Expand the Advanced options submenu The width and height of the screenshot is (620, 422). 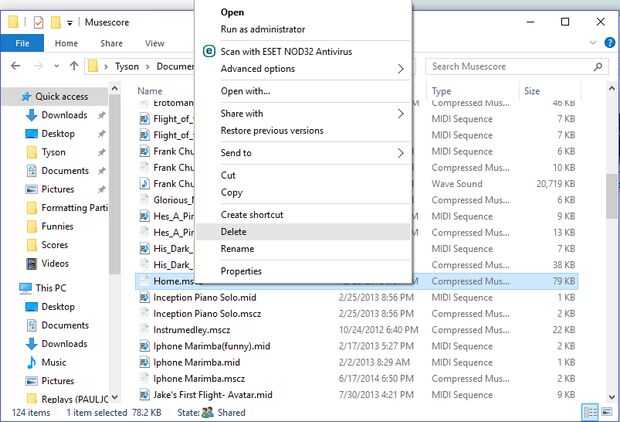401,69
